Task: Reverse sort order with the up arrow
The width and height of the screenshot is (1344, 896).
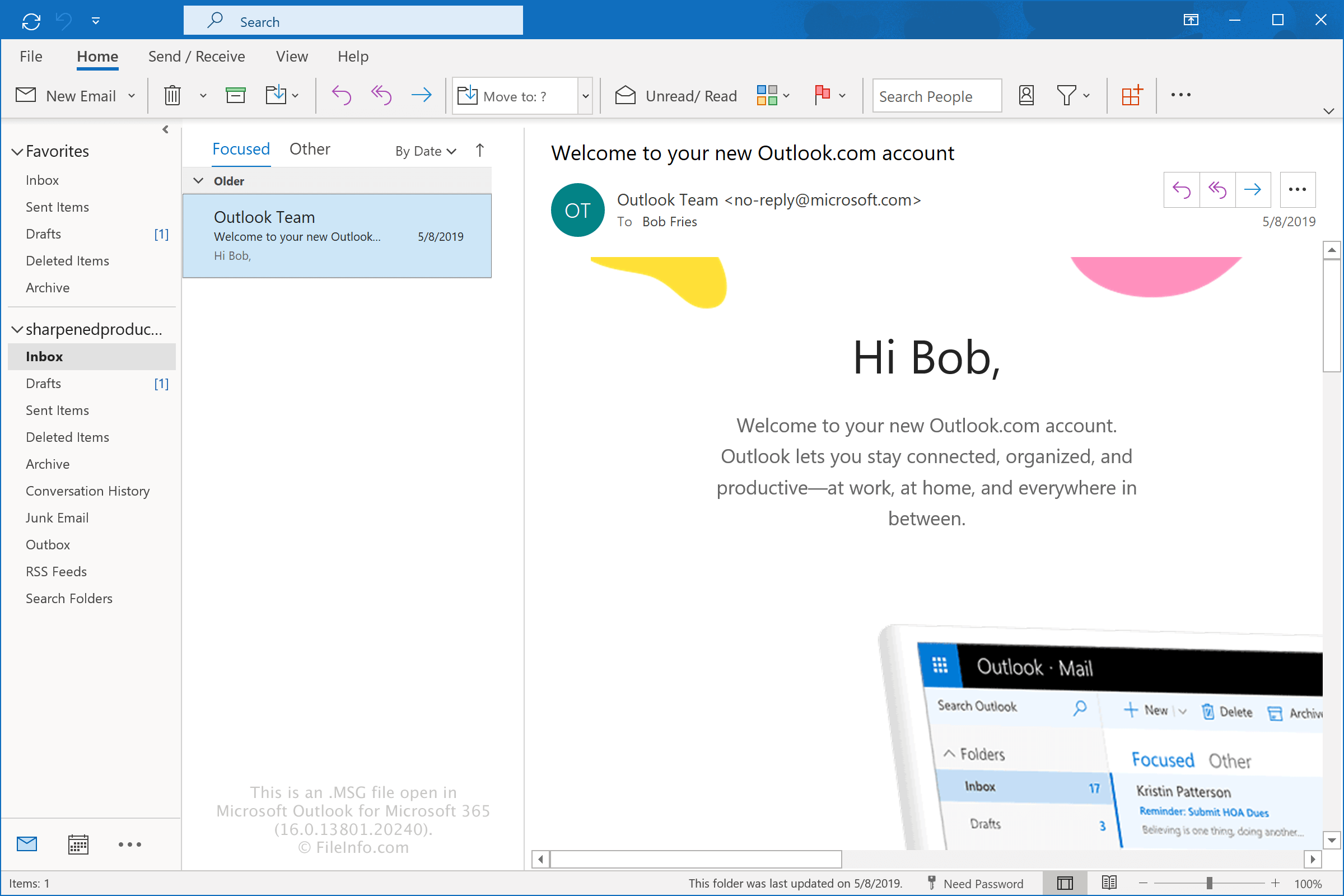Action: tap(480, 150)
